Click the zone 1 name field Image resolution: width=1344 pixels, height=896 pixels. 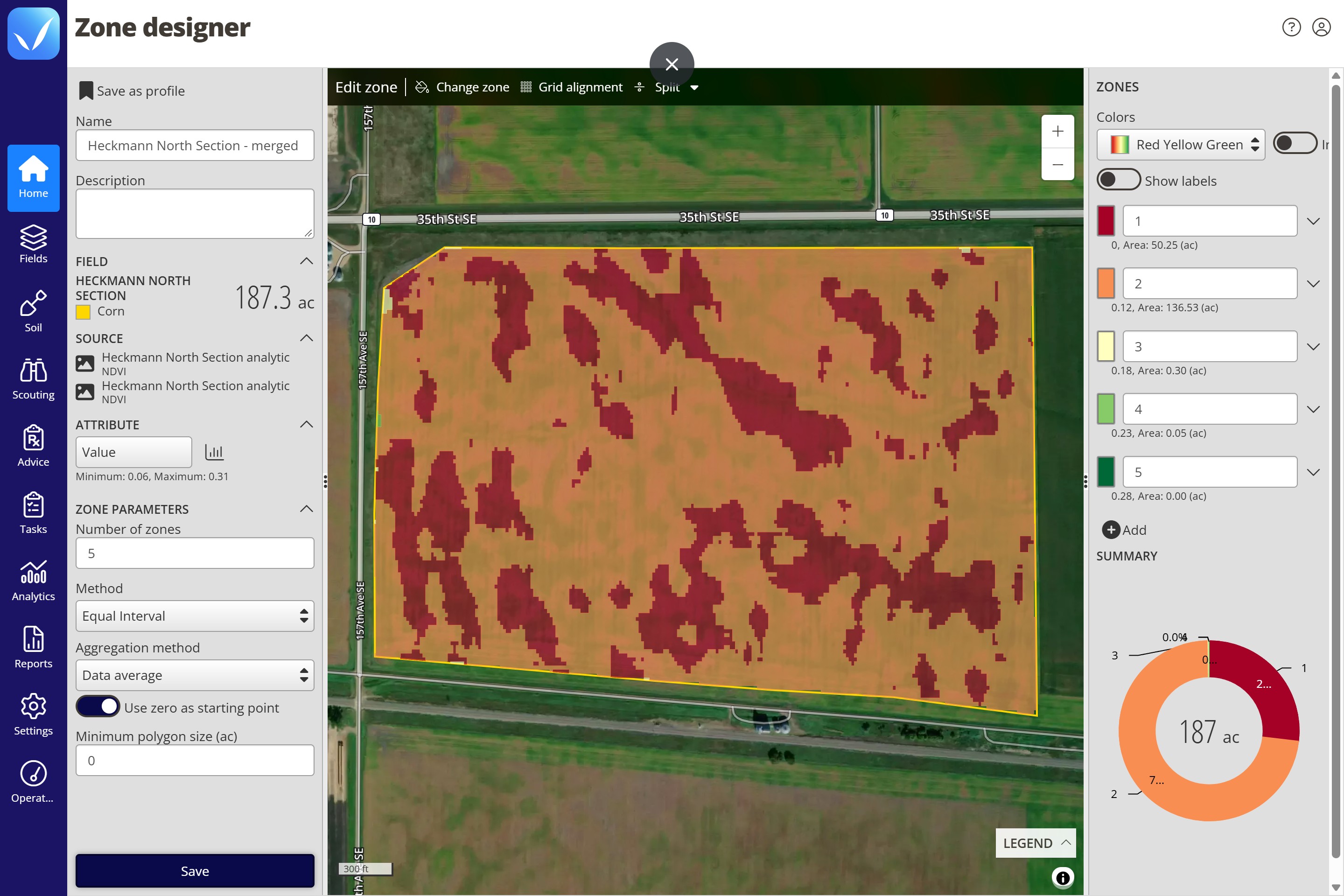tap(1210, 221)
